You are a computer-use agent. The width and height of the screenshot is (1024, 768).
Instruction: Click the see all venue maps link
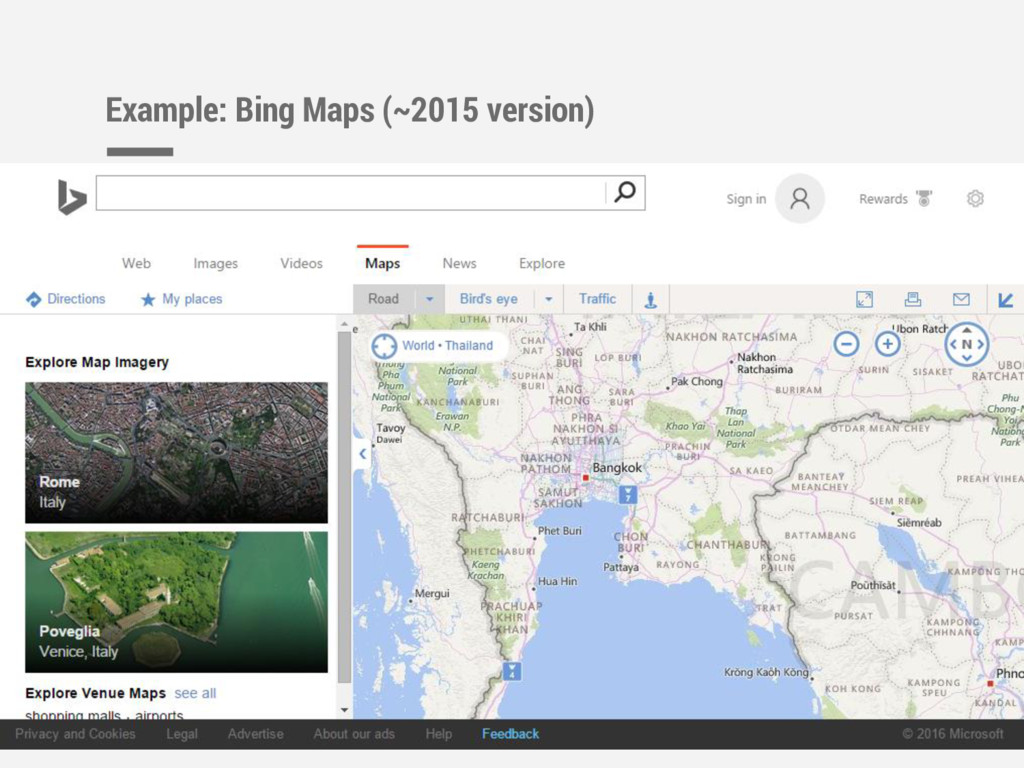tap(195, 693)
